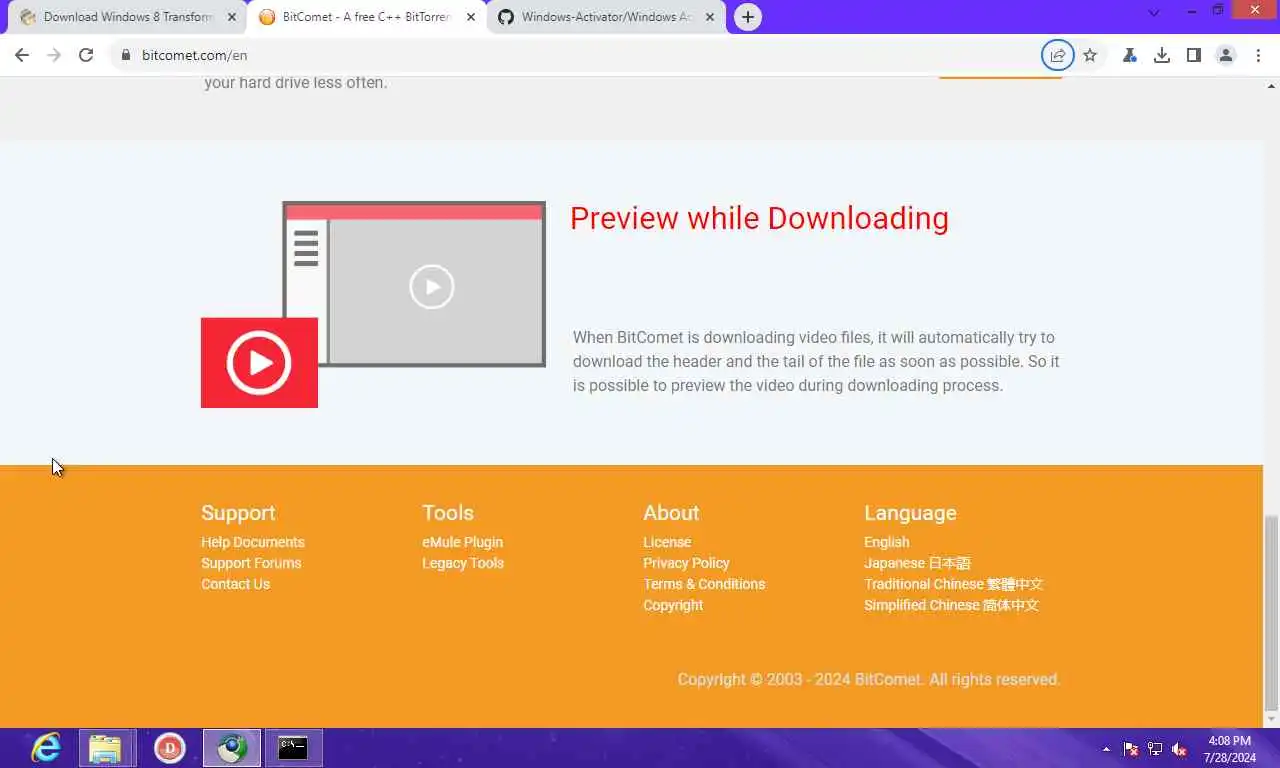Close the Windows-Activator GitHub tab
Image resolution: width=1280 pixels, height=768 pixels.
point(710,17)
